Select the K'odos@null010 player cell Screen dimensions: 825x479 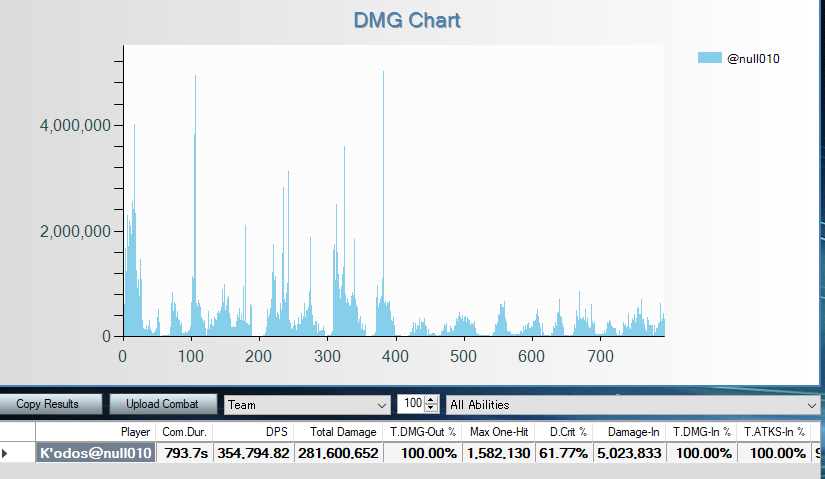[x=96, y=454]
